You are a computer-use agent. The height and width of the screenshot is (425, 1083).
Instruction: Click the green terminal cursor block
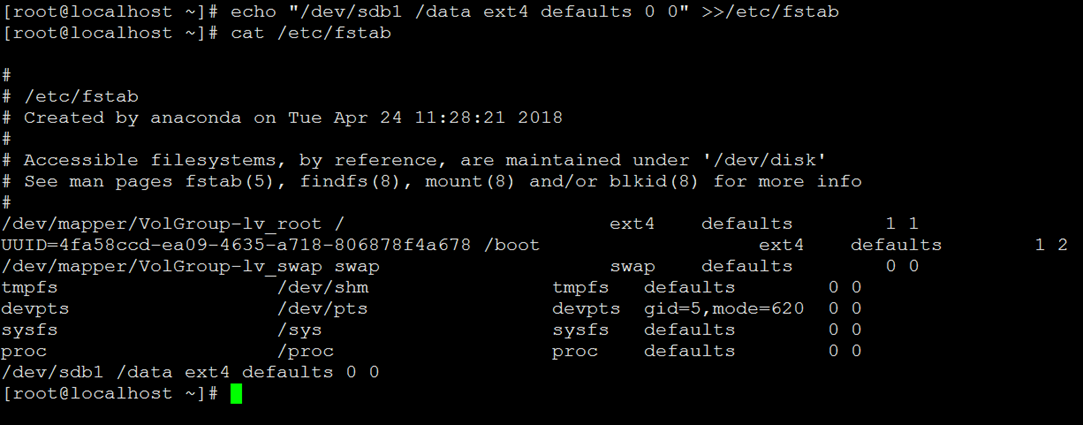(x=236, y=394)
